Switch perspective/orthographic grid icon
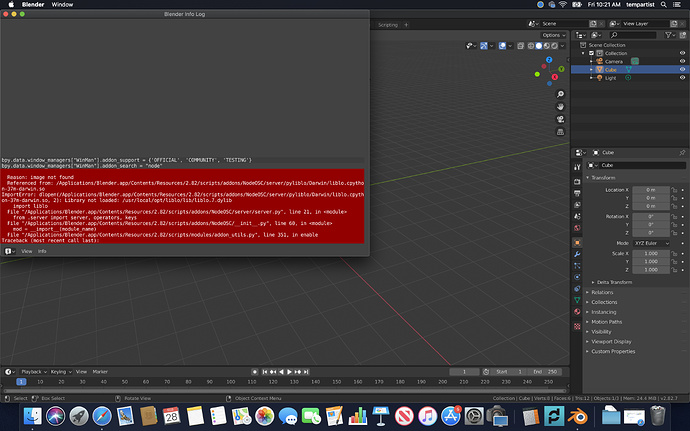This screenshot has width=690, height=431. 560,132
